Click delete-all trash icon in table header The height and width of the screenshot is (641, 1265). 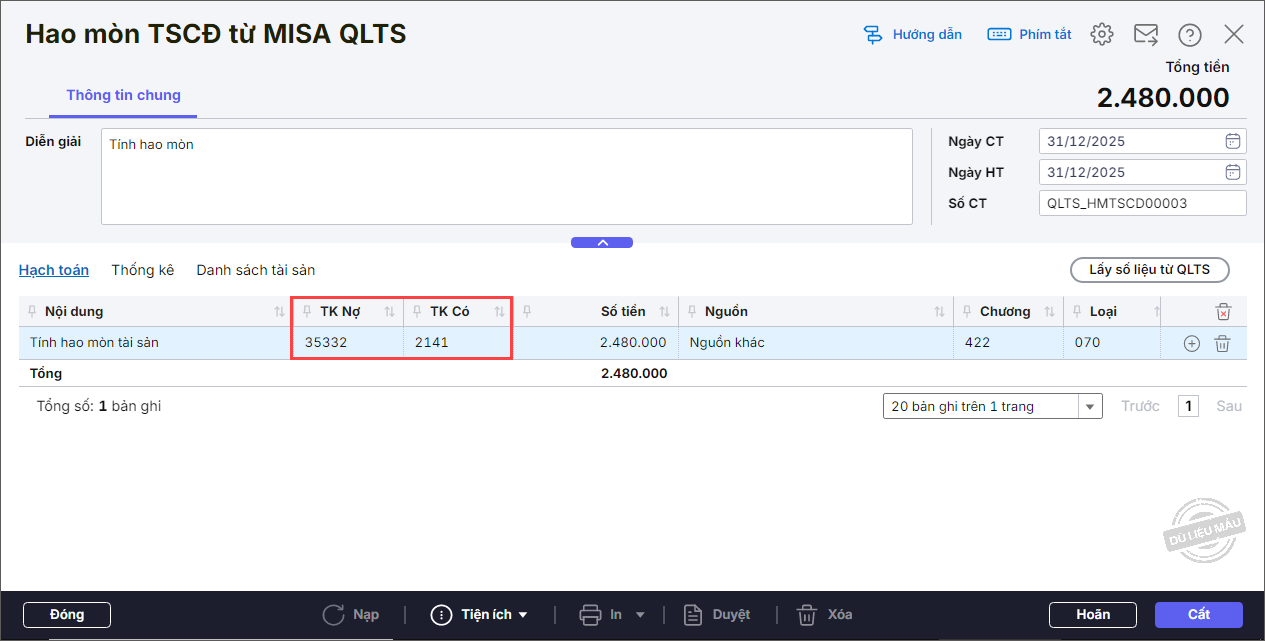click(1222, 312)
